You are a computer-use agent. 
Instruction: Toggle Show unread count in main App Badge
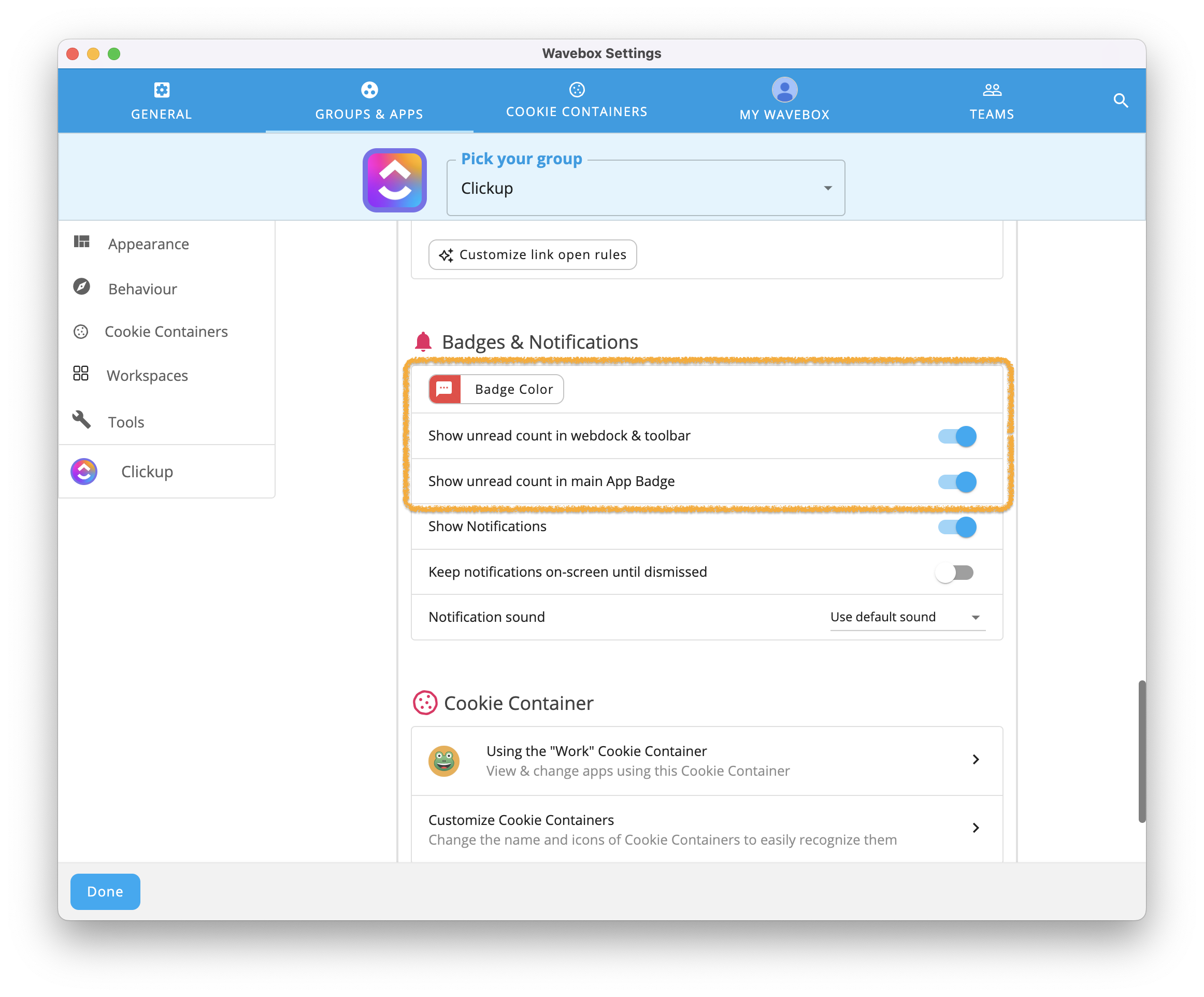point(956,482)
